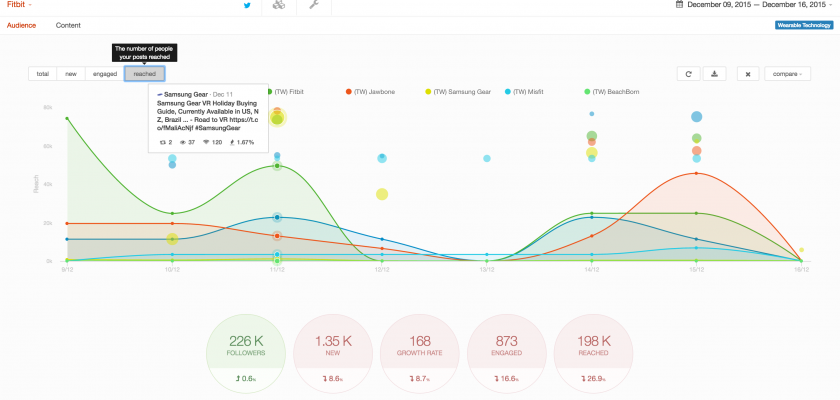Open the Fitbit account dropdown
Image resolution: width=840 pixels, height=400 pixels.
[20, 6]
